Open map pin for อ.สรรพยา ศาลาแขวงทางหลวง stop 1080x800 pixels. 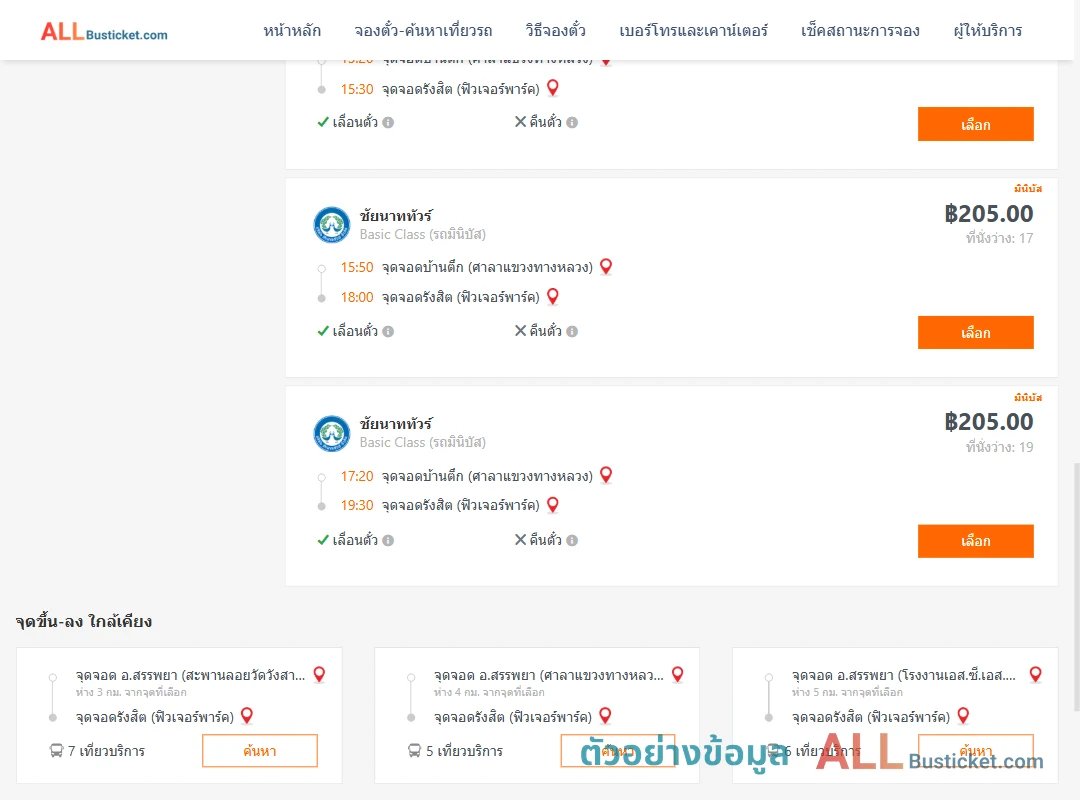point(678,675)
